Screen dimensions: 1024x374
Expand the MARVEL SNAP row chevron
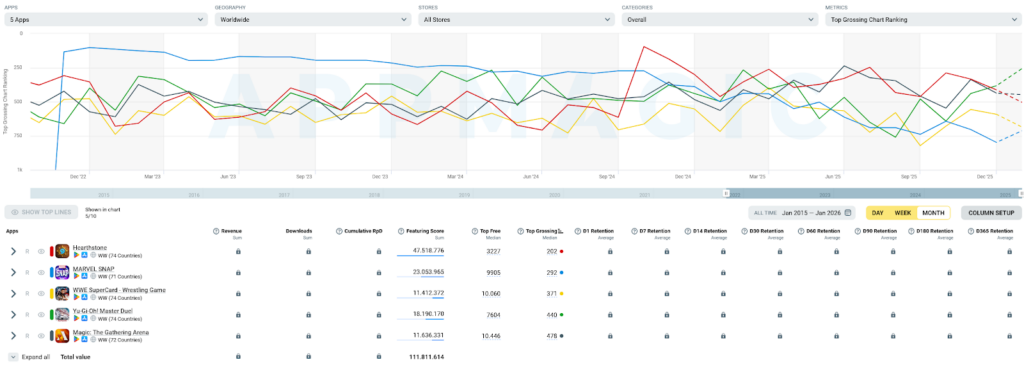[13, 272]
